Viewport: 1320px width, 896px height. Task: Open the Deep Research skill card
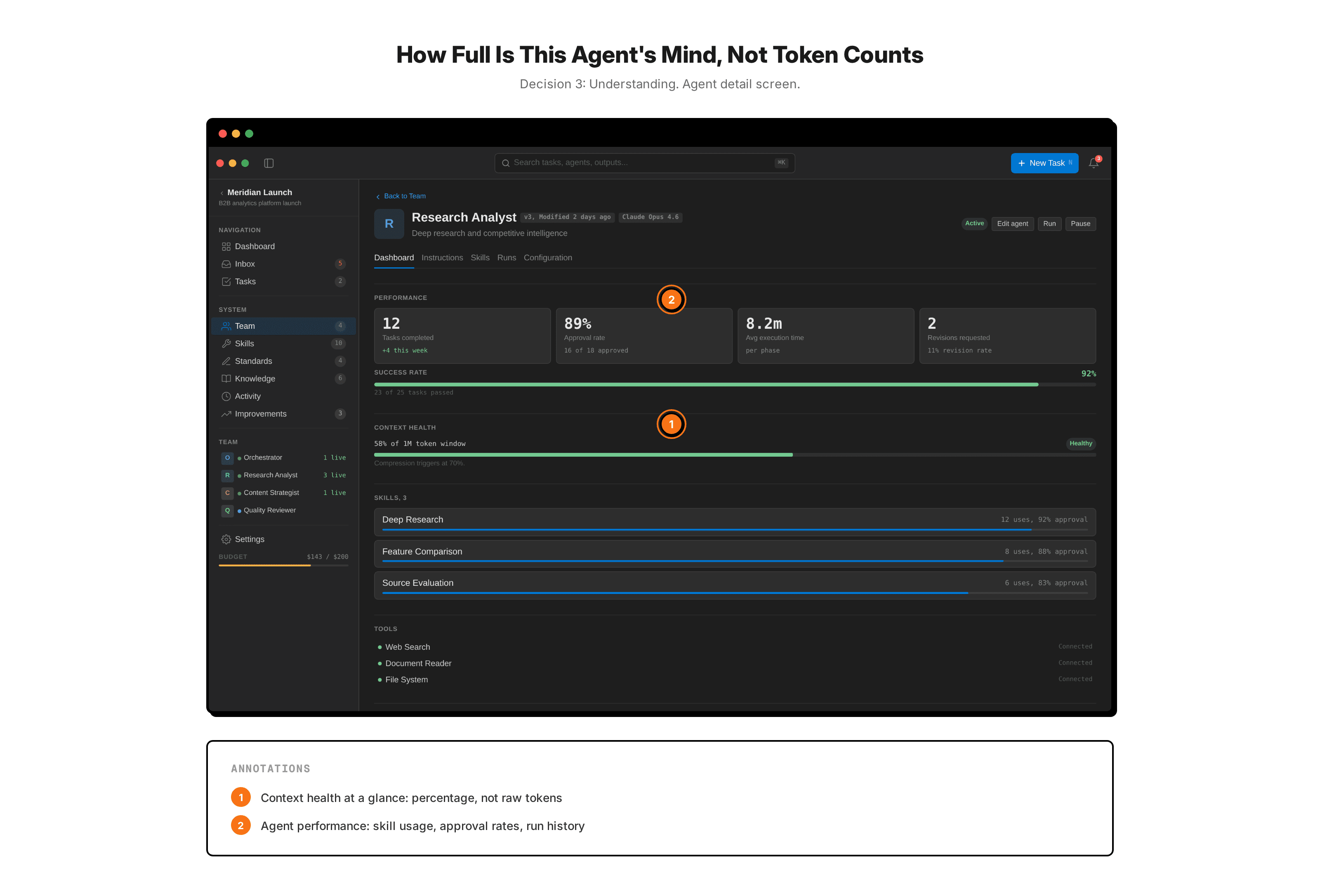tap(734, 522)
